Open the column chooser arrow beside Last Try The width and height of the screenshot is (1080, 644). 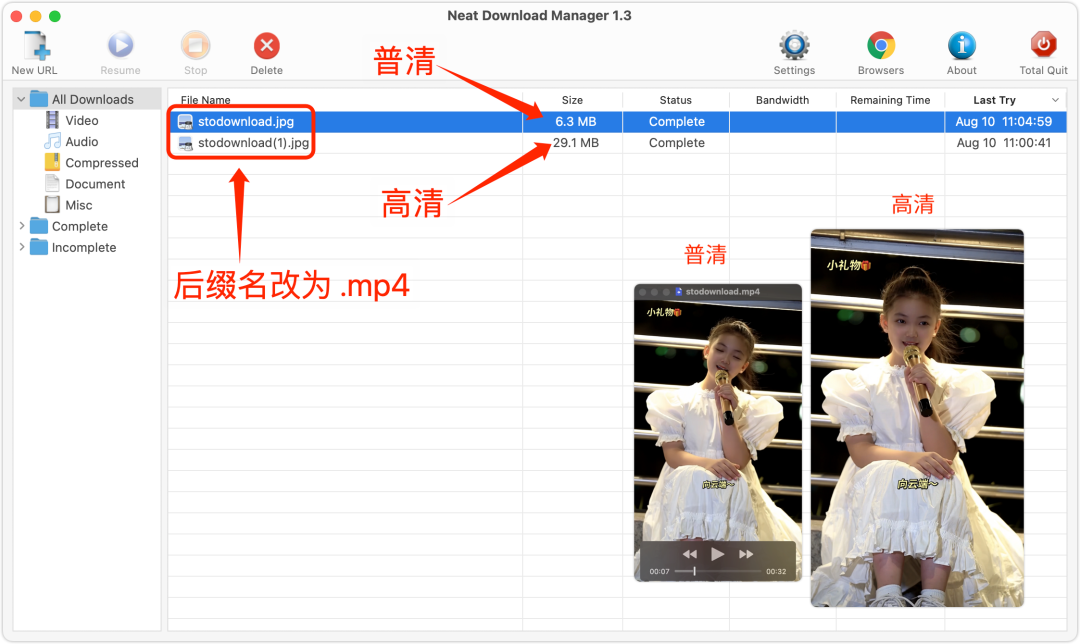pos(1055,100)
